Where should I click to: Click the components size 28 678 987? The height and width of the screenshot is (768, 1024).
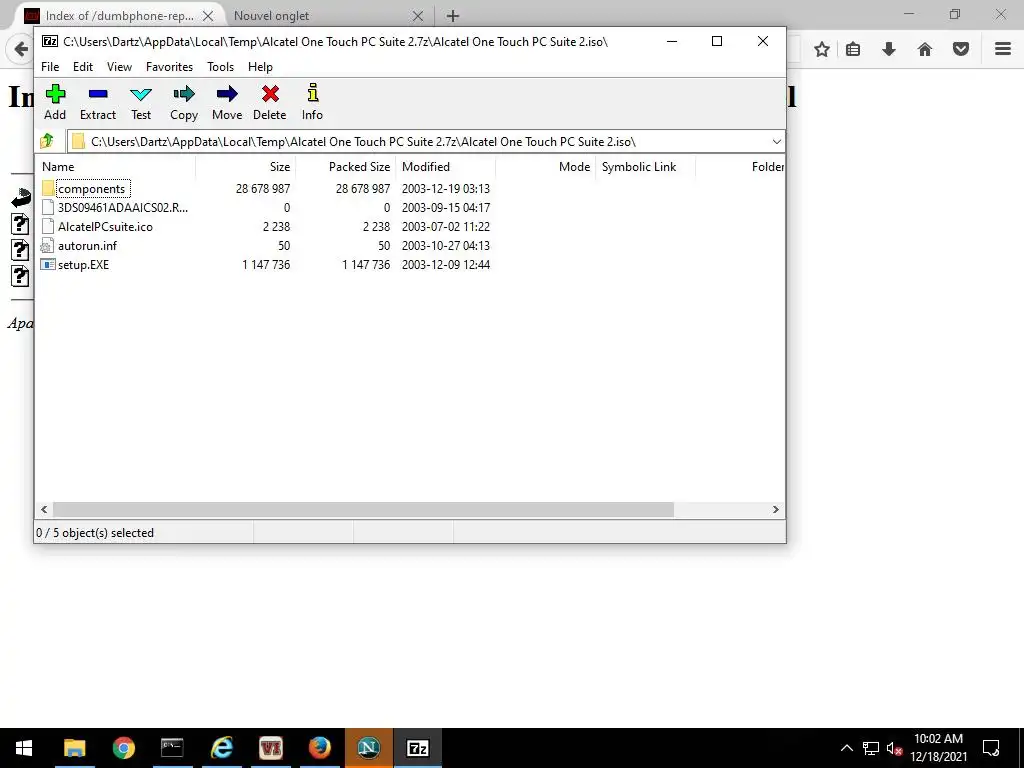click(263, 189)
